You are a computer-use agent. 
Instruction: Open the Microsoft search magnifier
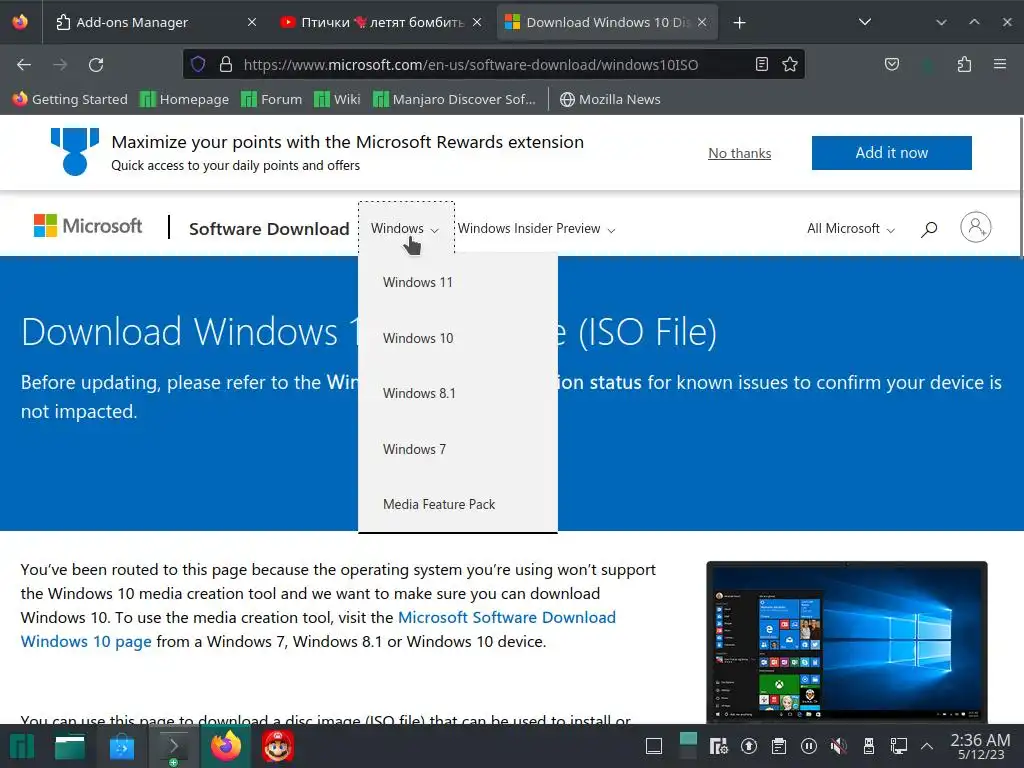tap(929, 229)
